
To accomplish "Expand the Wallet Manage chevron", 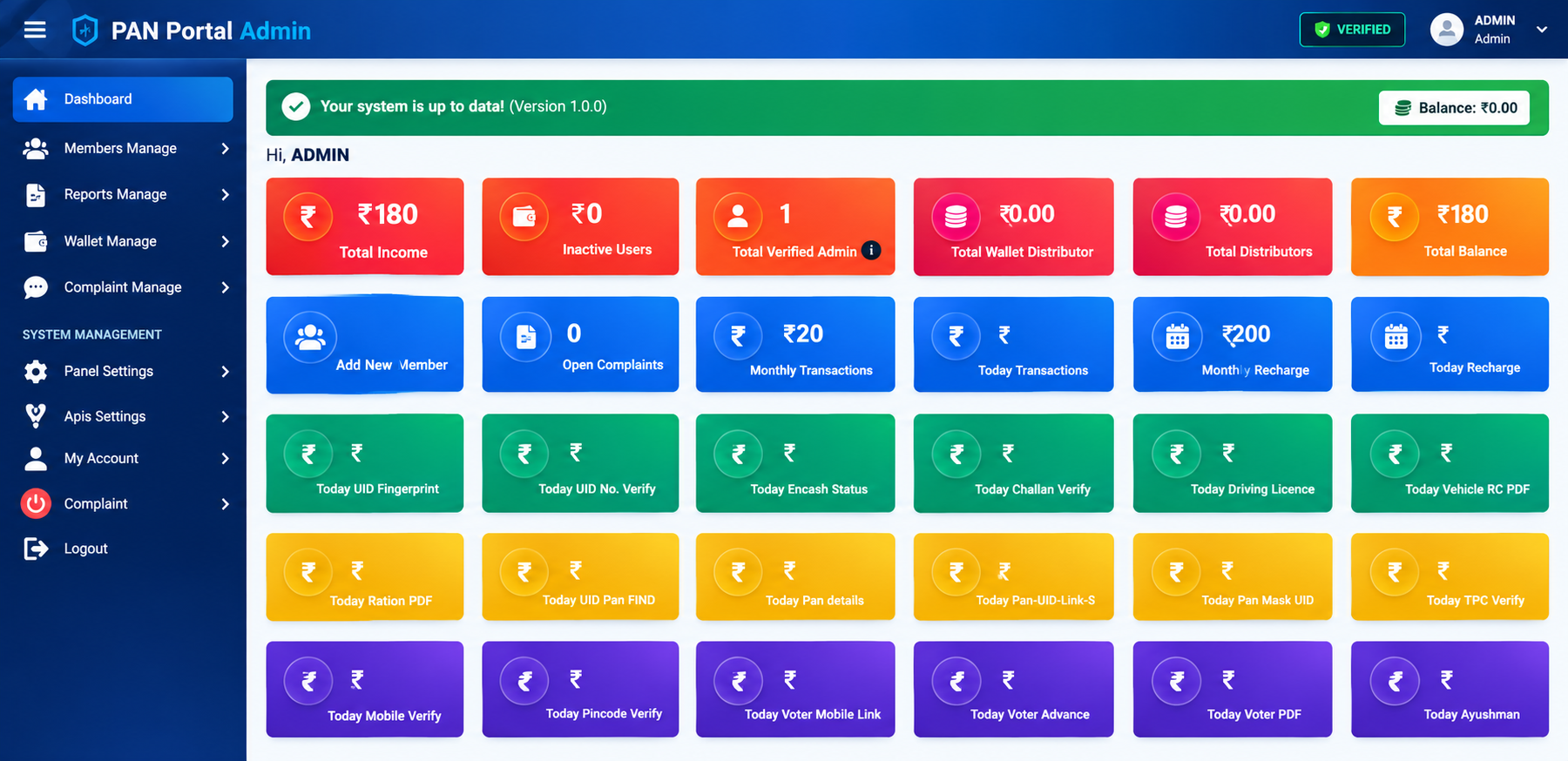I will [x=226, y=241].
